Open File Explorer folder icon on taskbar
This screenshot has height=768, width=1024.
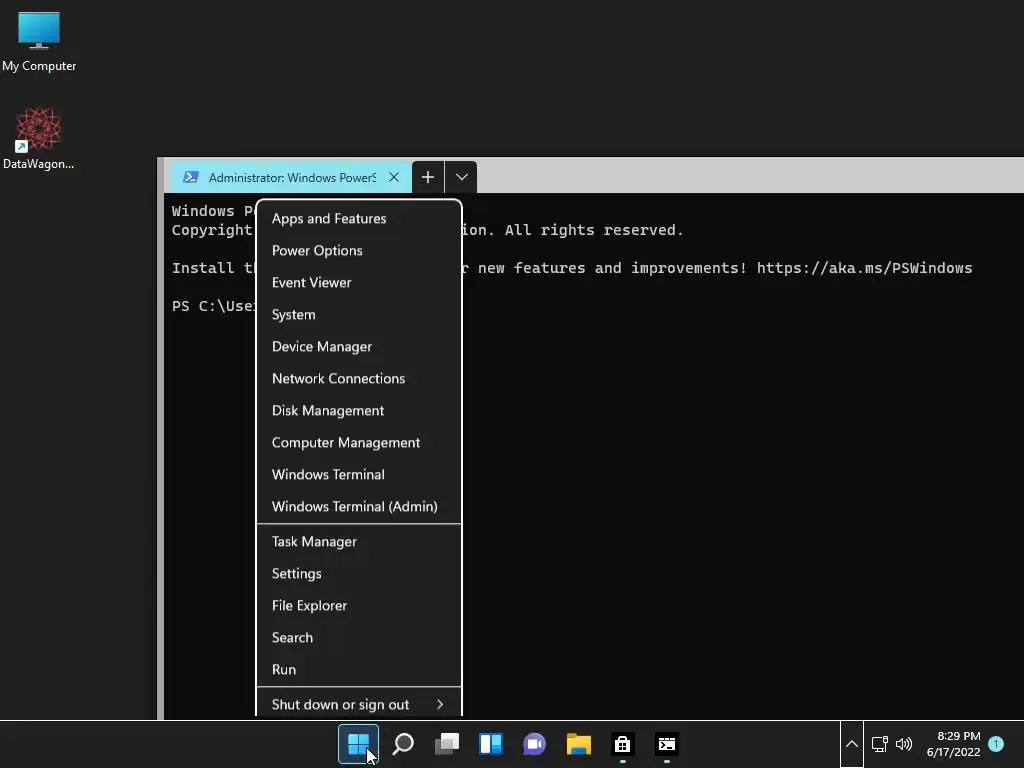(579, 744)
